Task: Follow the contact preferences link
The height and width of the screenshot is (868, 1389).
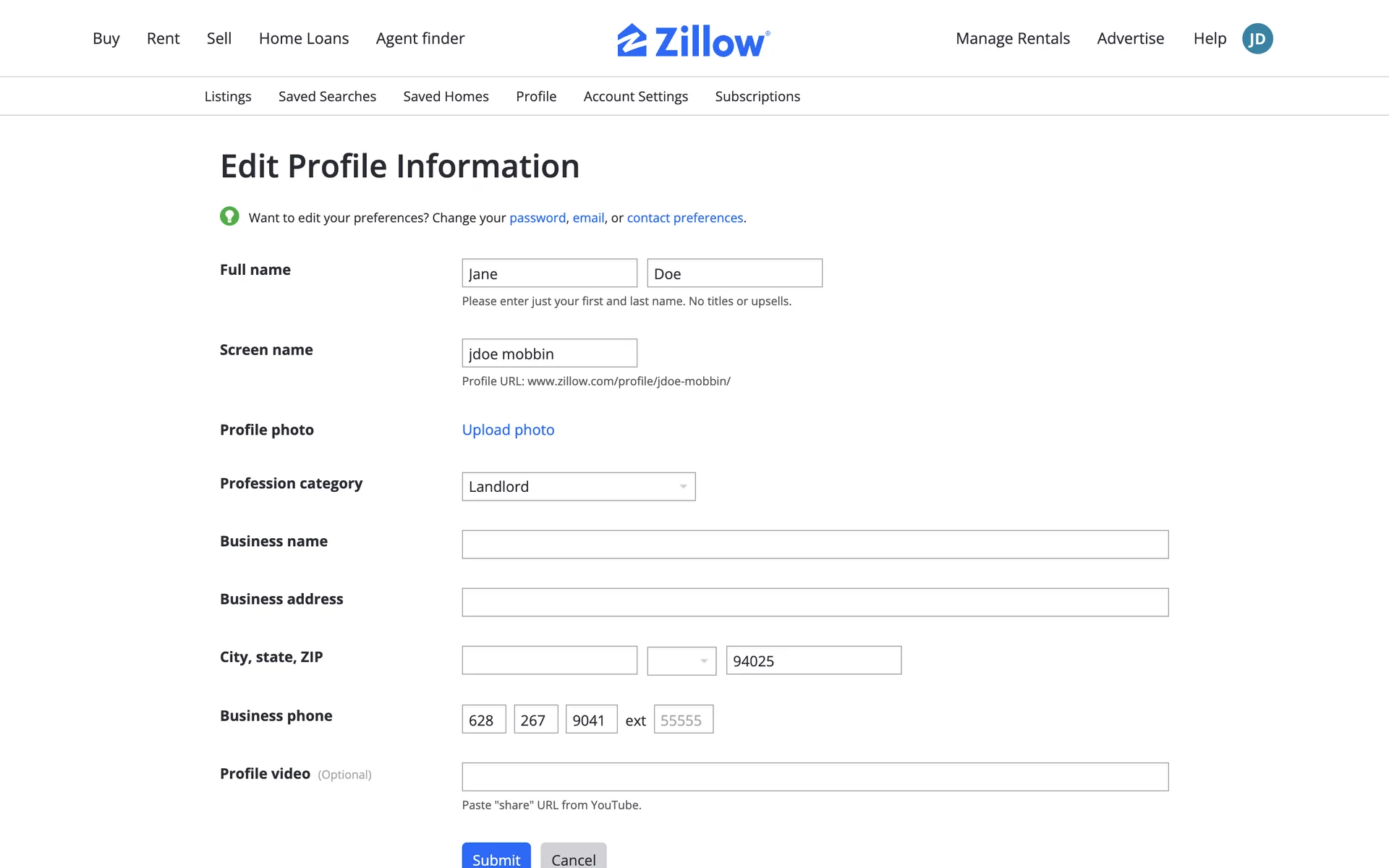Action: [x=684, y=218]
